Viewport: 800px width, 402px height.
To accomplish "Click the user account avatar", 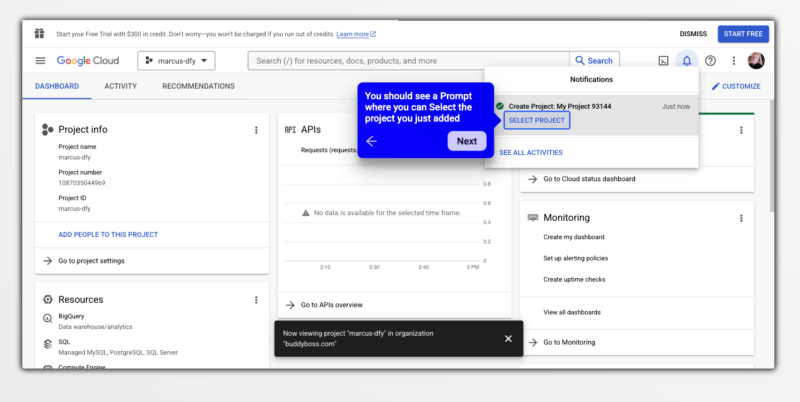I will (x=756, y=61).
